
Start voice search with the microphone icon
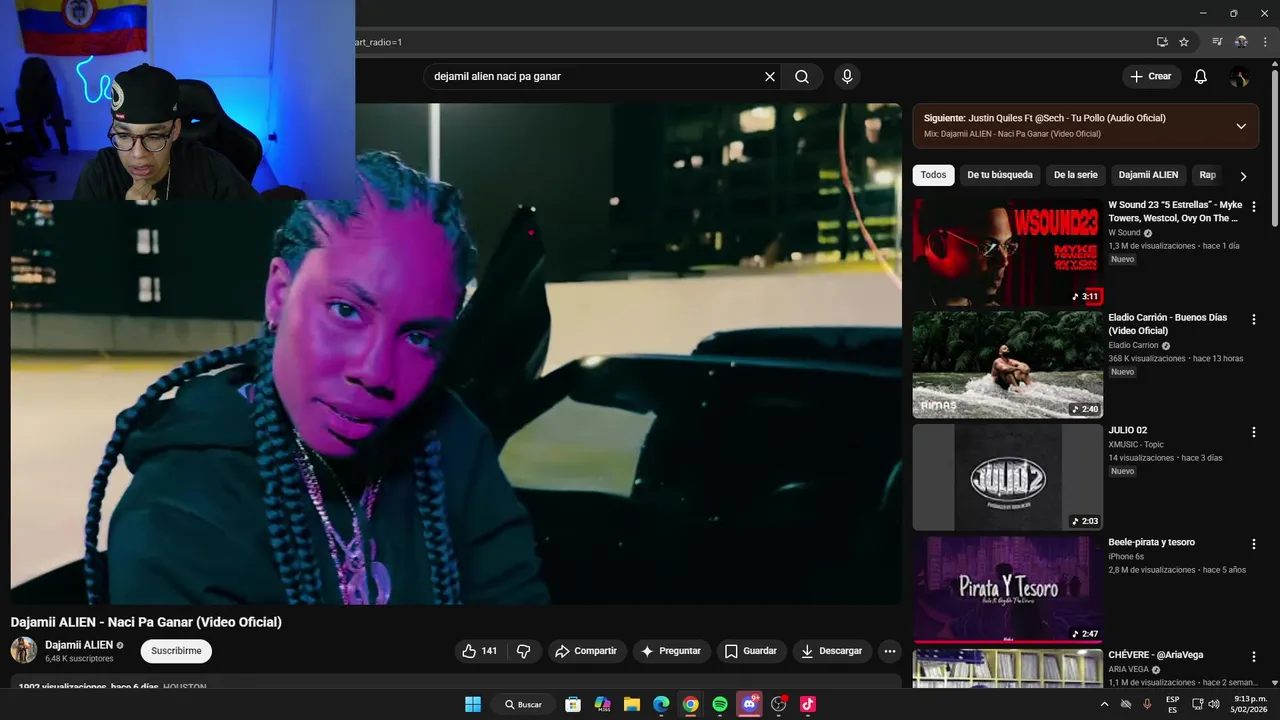point(847,77)
